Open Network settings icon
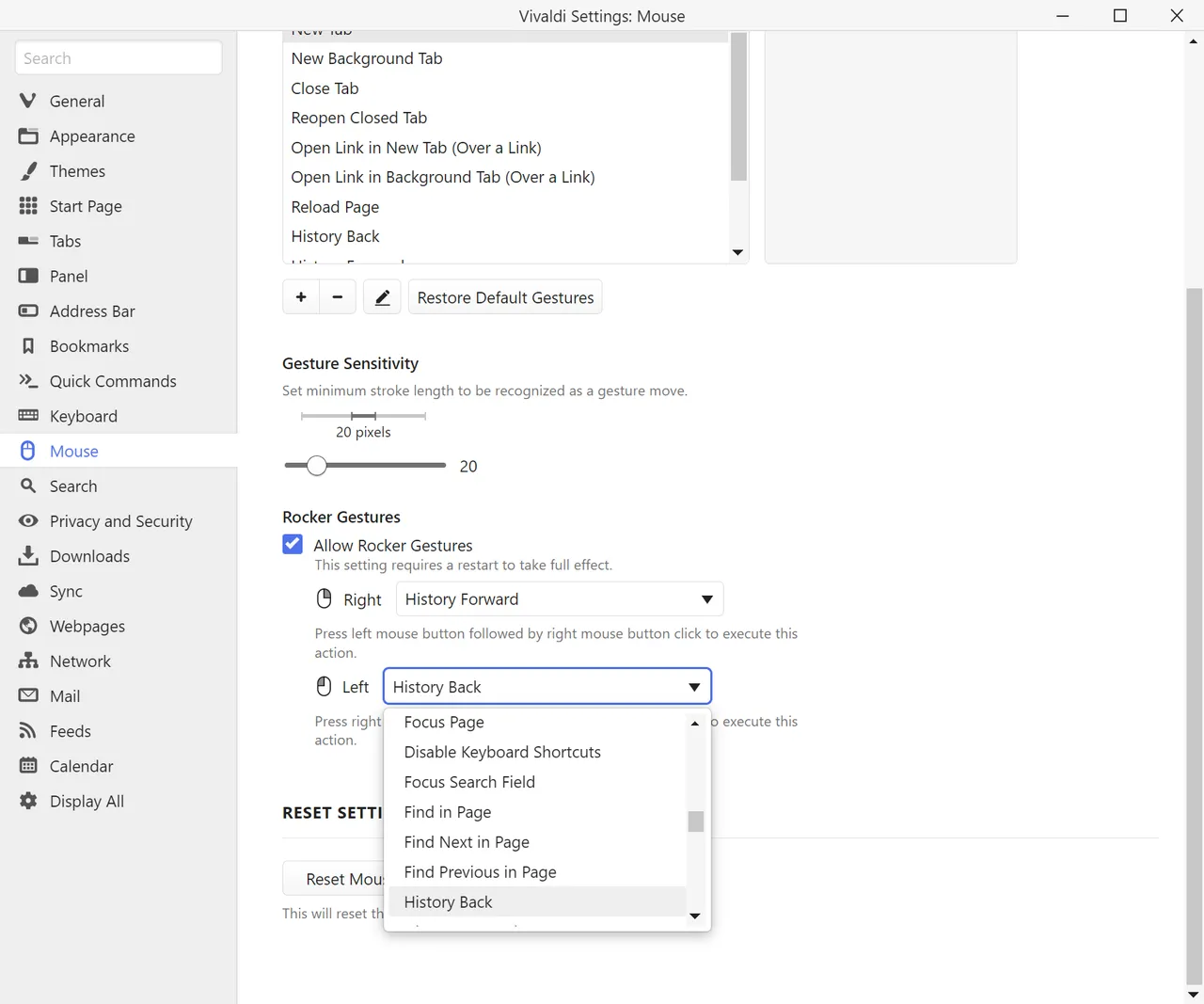Screen dimensions: 1204x1004 tap(28, 661)
